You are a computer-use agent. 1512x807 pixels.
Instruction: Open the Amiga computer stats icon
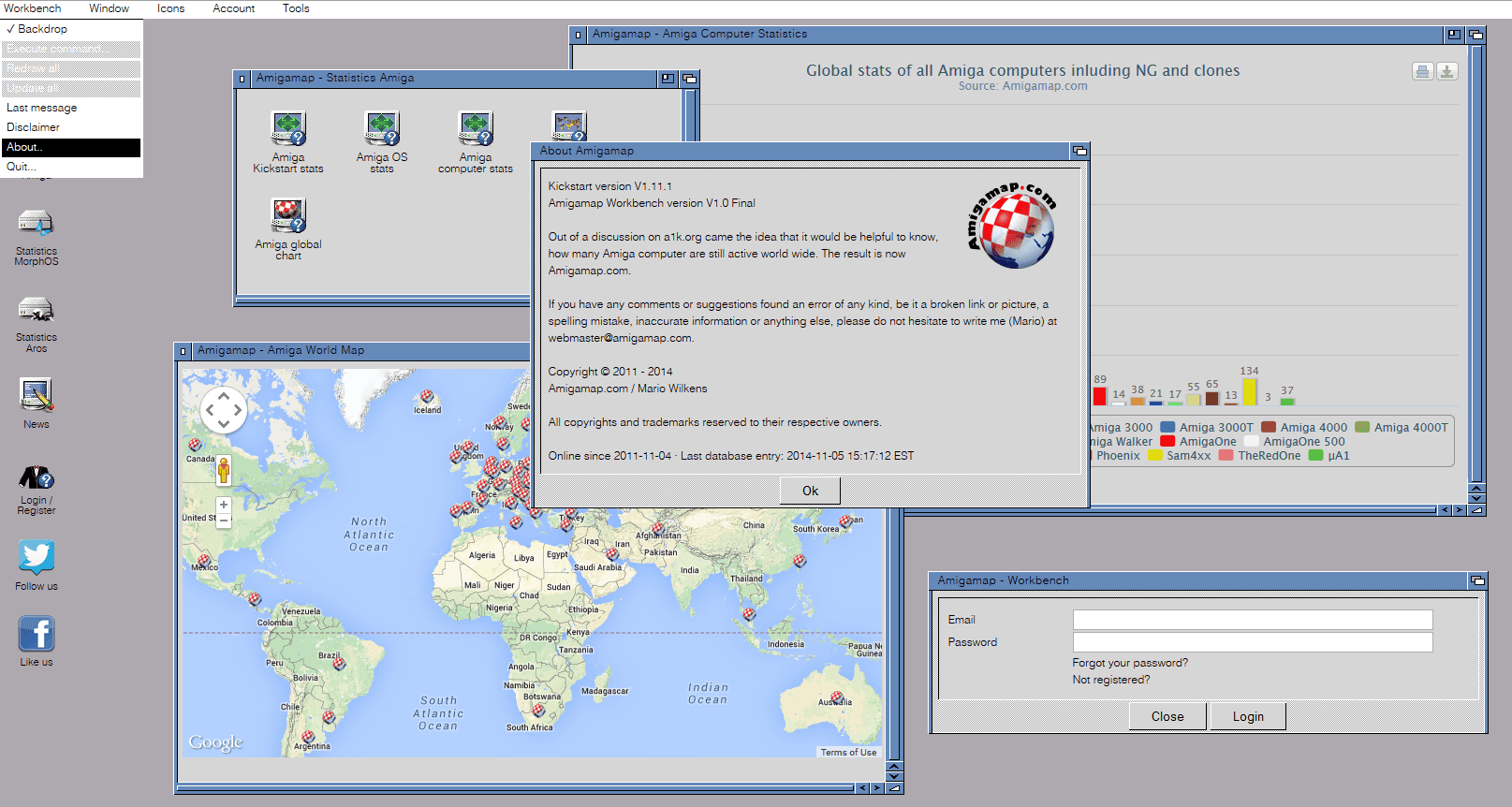pos(476,129)
